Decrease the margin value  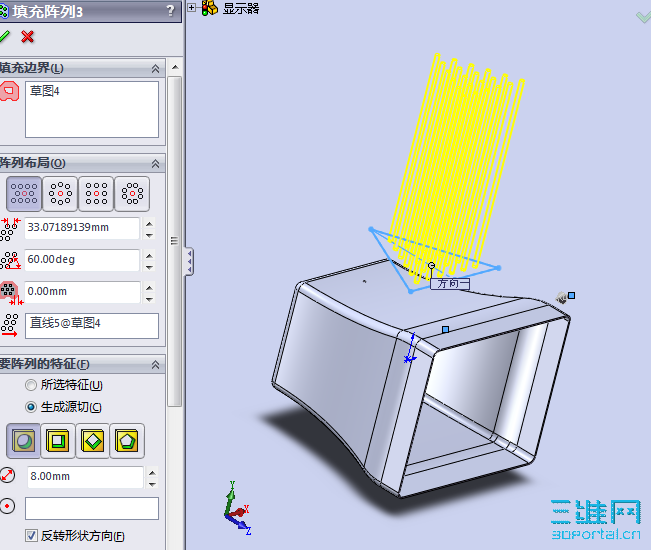coord(149,299)
